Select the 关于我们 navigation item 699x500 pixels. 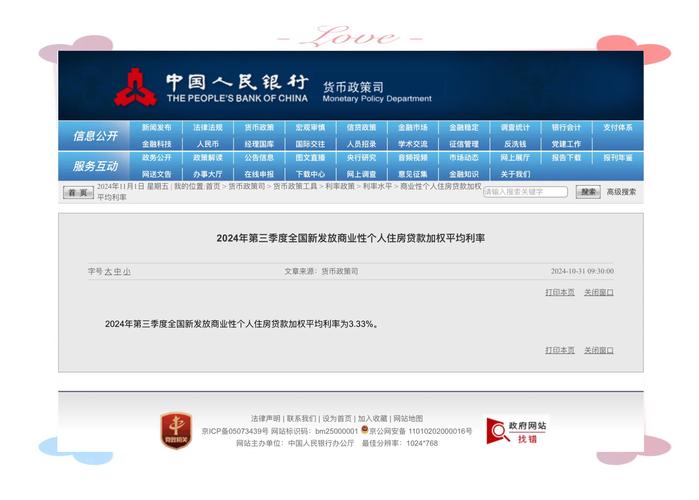pos(515,174)
